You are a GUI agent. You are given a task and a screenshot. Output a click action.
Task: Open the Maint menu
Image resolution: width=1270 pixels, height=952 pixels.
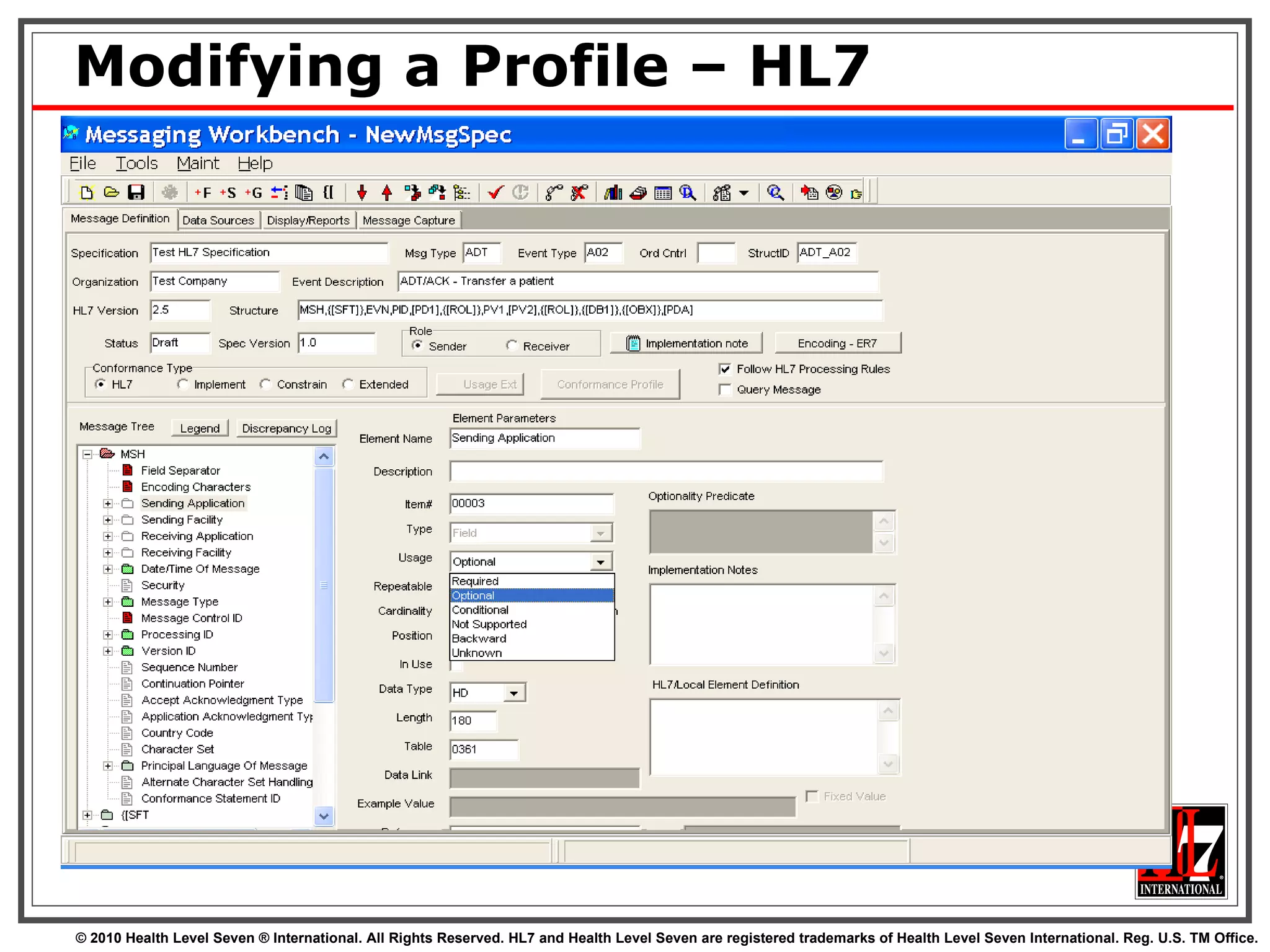click(198, 163)
